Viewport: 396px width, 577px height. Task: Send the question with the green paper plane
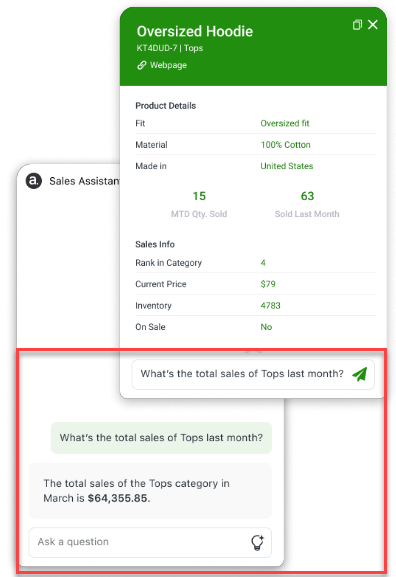point(360,374)
